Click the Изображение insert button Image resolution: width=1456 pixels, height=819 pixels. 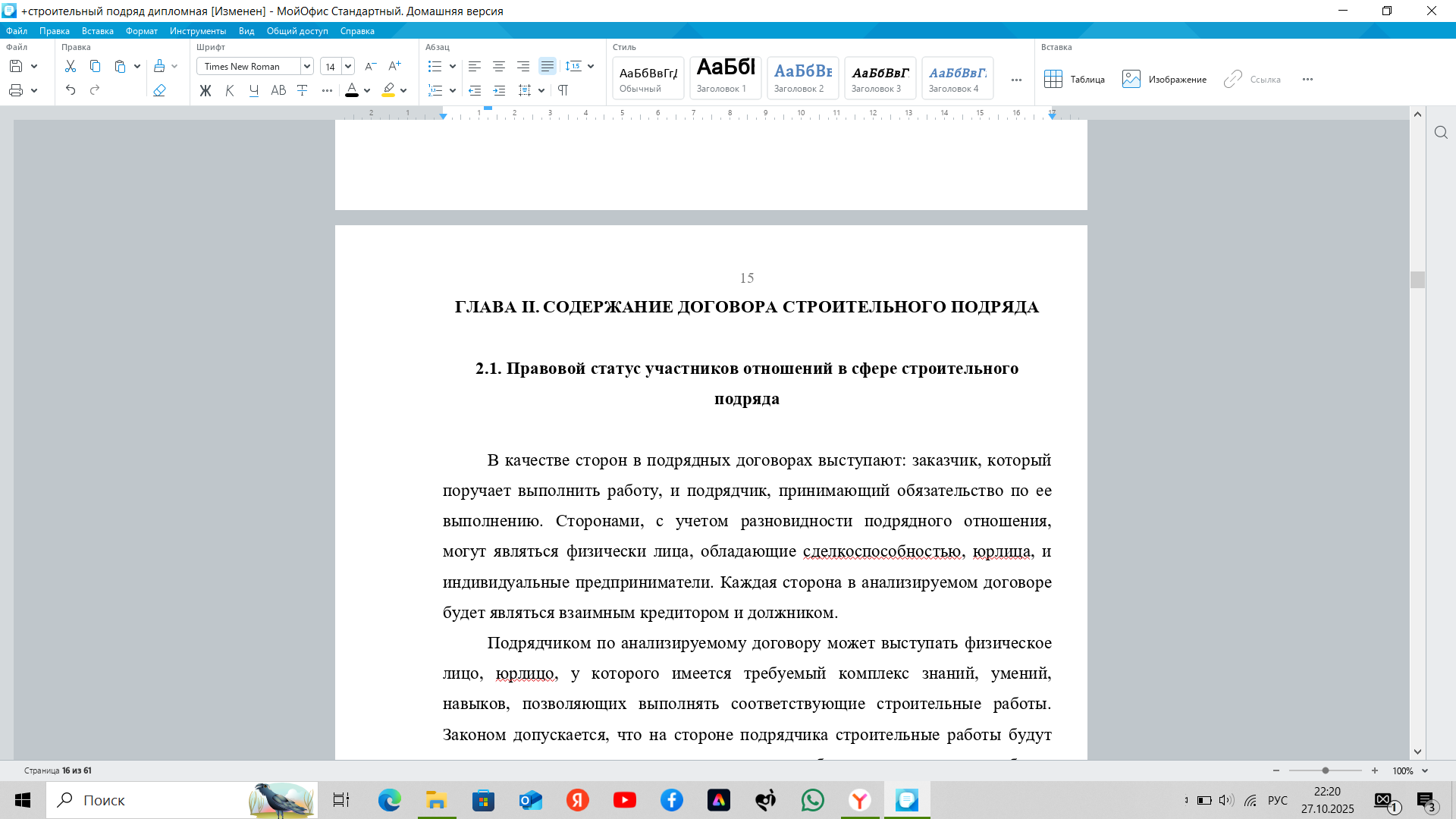pyautogui.click(x=1164, y=79)
